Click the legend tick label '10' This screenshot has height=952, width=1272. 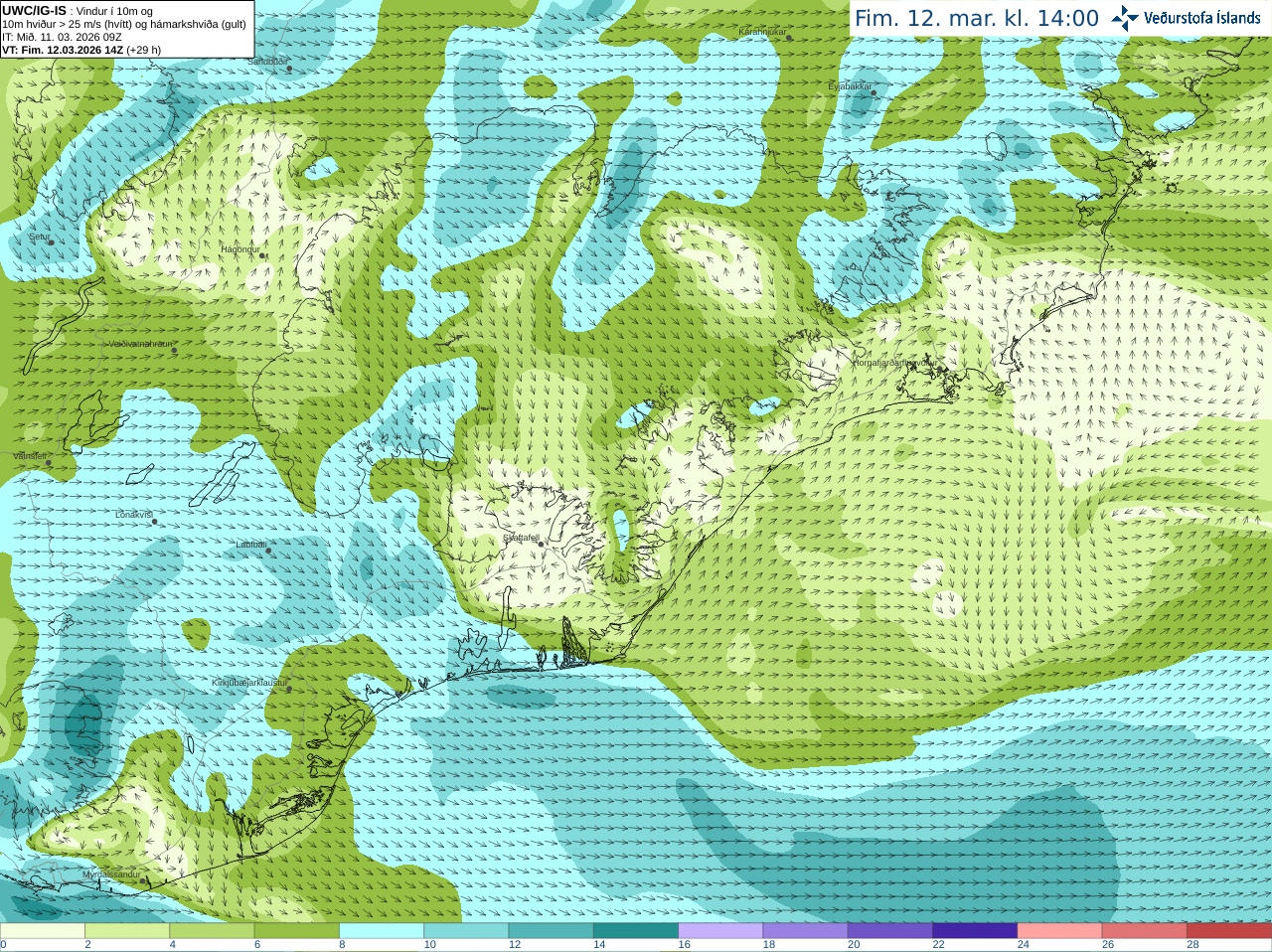click(x=430, y=945)
